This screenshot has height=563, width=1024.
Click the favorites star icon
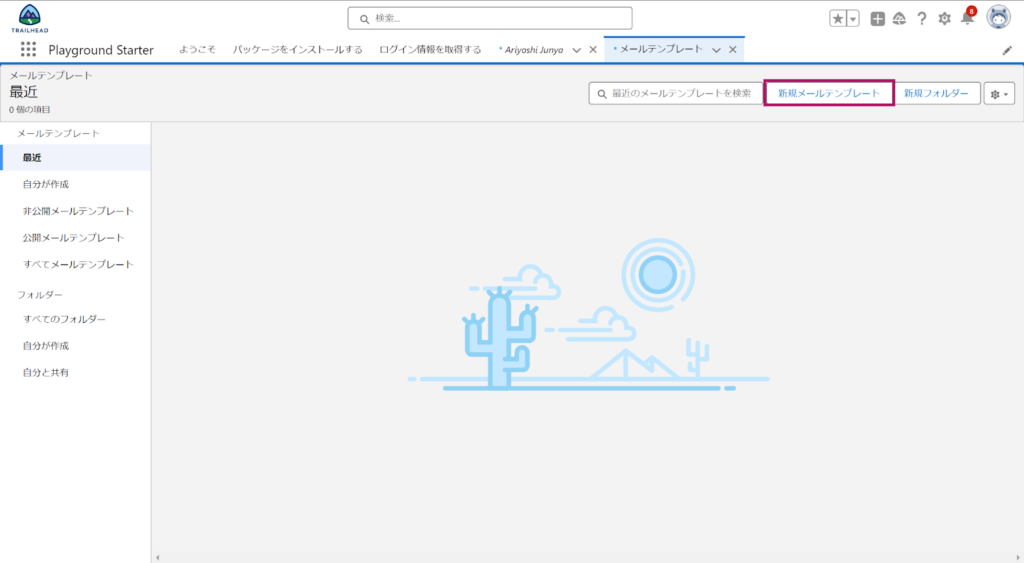pyautogui.click(x=838, y=19)
